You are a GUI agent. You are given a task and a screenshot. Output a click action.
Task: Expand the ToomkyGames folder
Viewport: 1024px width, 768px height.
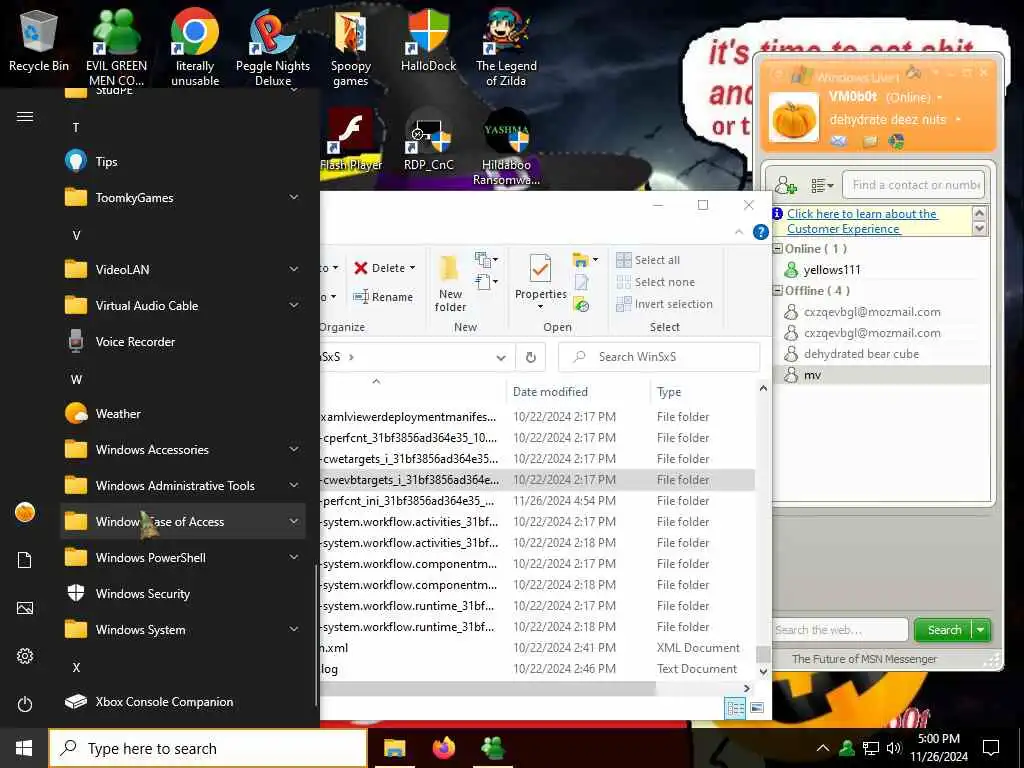183,197
